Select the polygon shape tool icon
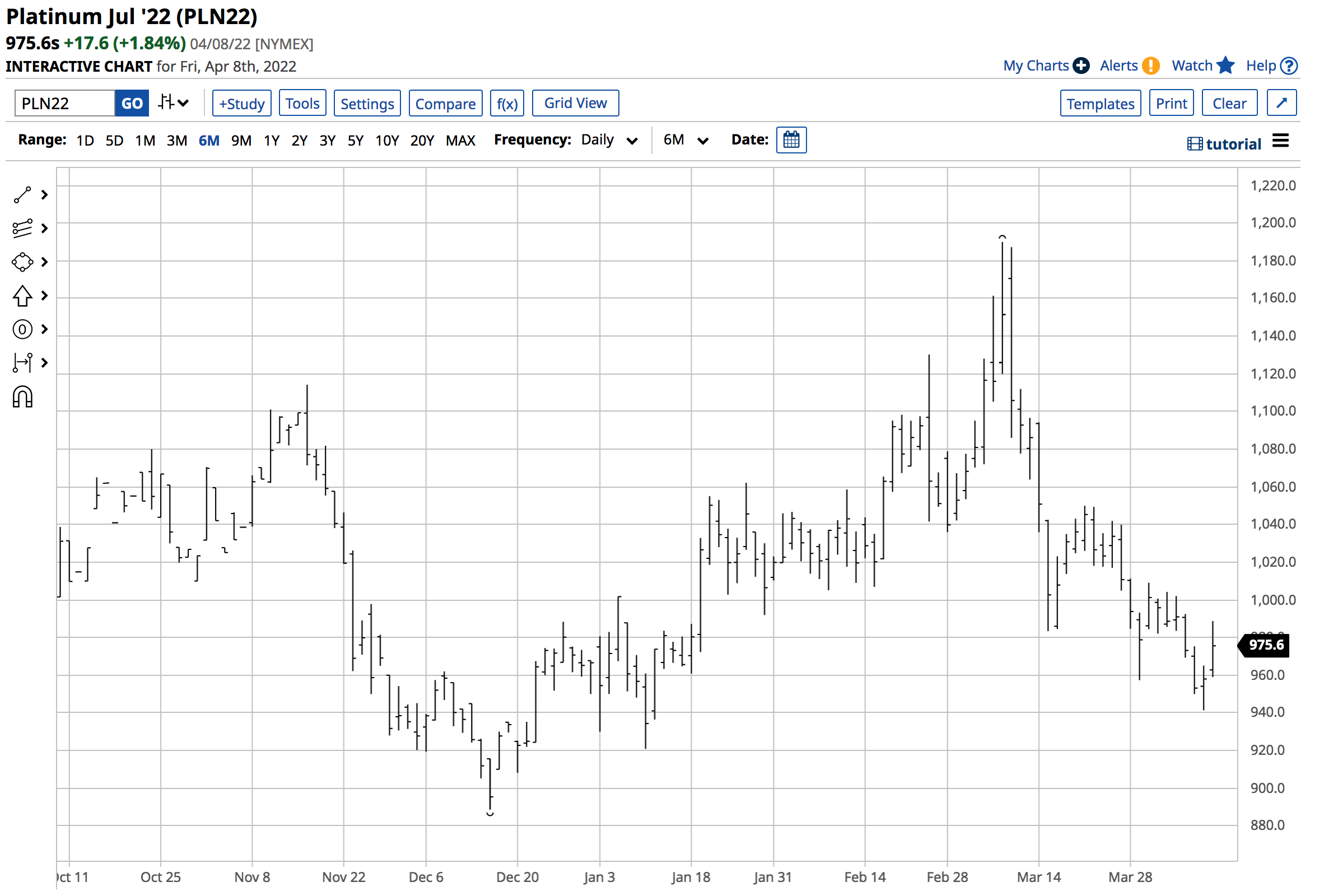Image resolution: width=1324 pixels, height=896 pixels. (x=22, y=263)
